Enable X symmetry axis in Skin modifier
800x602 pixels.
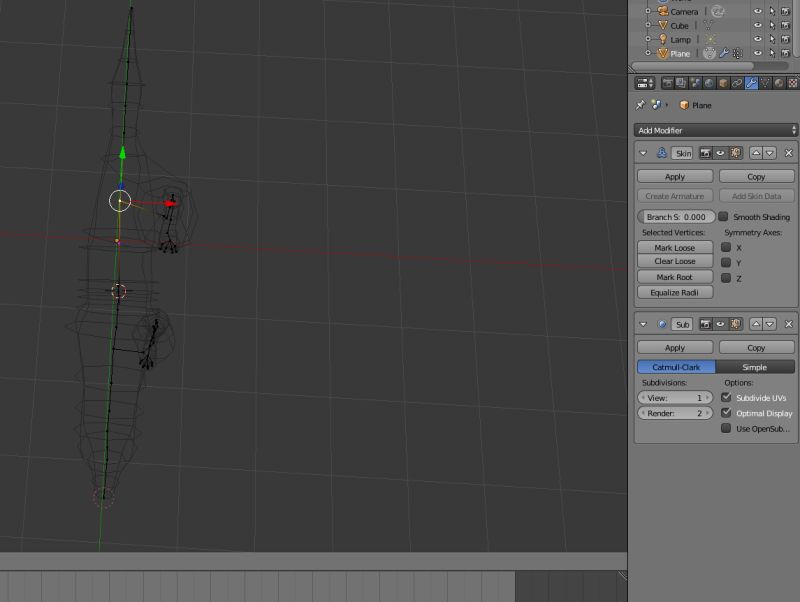pyautogui.click(x=725, y=246)
